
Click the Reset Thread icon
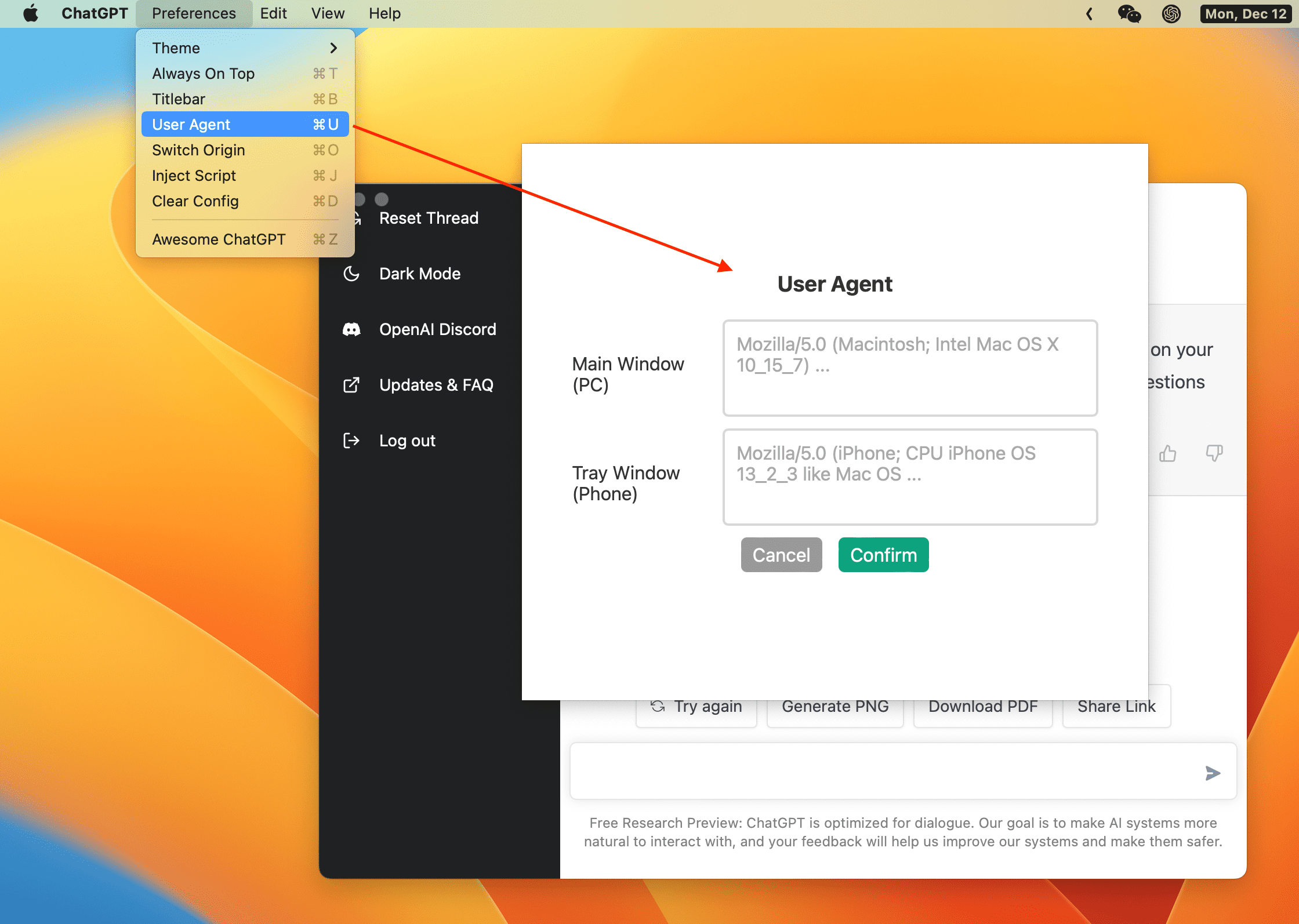355,217
